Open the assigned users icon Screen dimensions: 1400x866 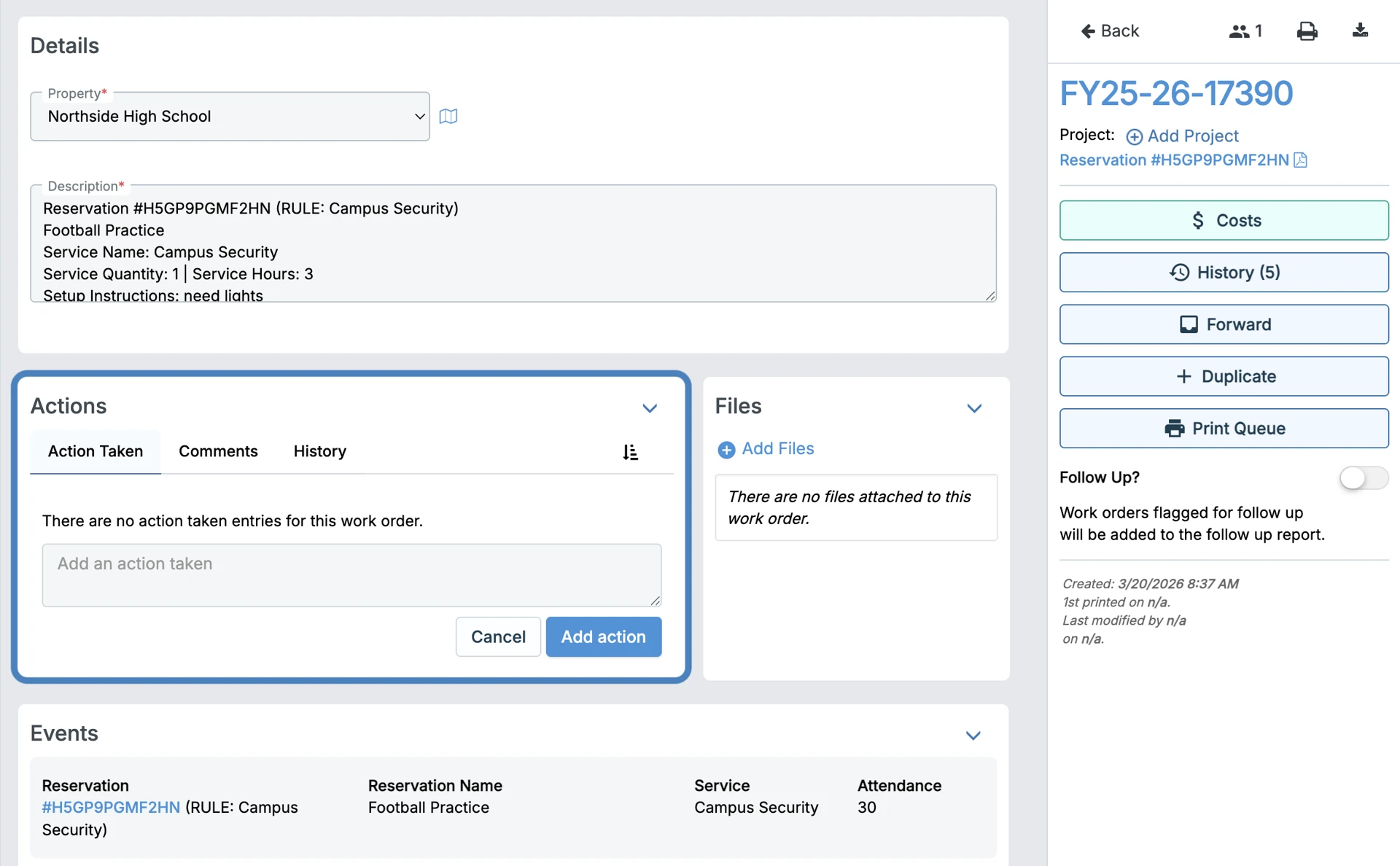[1245, 31]
